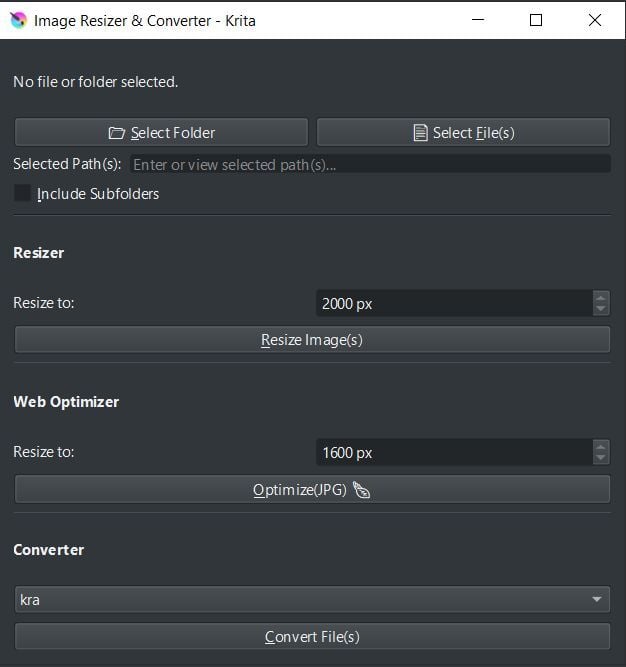The width and height of the screenshot is (626, 667).
Task: Click the Convert File(s) button
Action: (x=313, y=636)
